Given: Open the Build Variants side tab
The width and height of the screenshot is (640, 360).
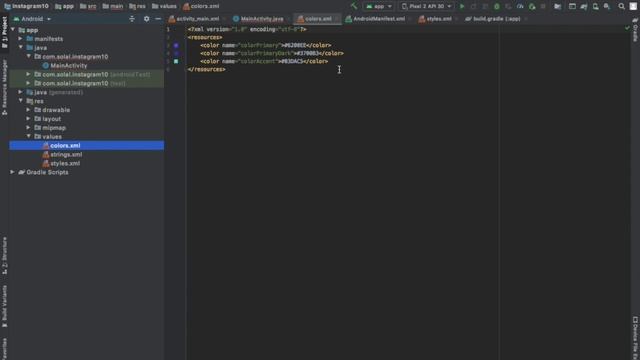Looking at the screenshot, I should [x=4, y=306].
